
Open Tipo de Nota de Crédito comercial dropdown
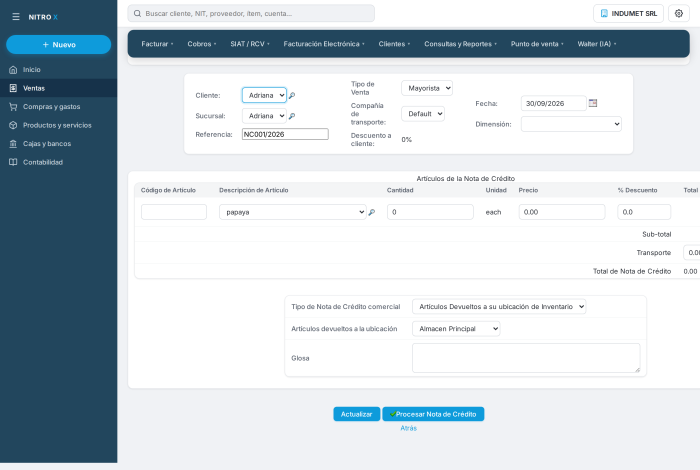[x=499, y=307]
